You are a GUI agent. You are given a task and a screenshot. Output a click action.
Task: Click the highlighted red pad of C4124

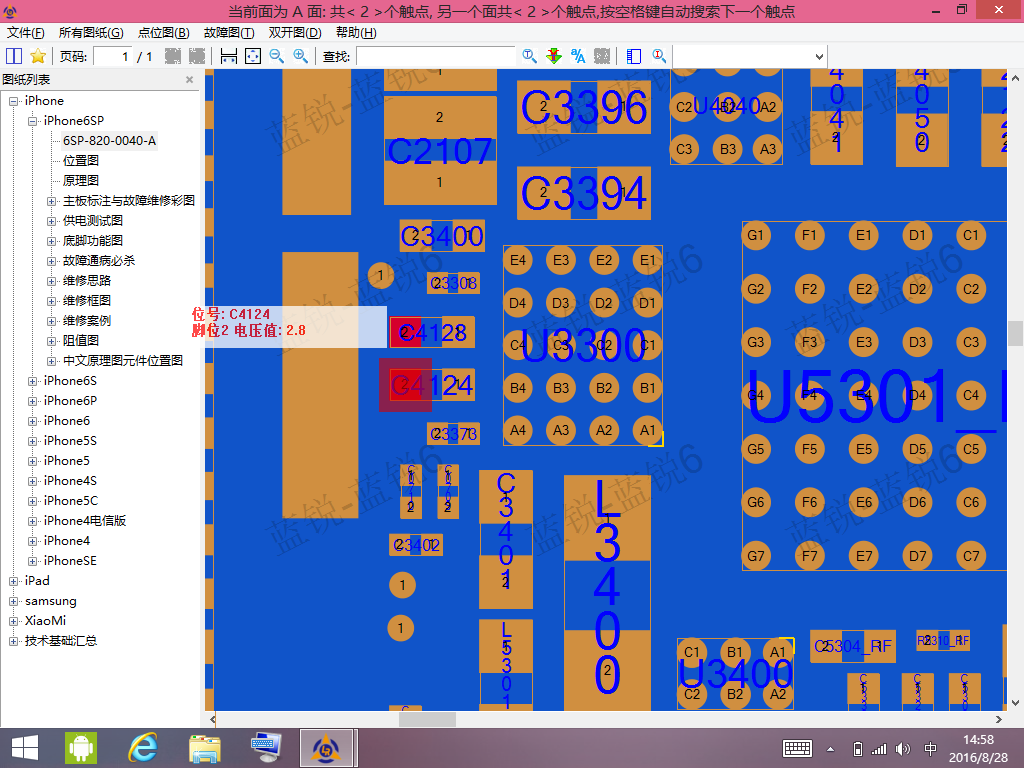[406, 385]
